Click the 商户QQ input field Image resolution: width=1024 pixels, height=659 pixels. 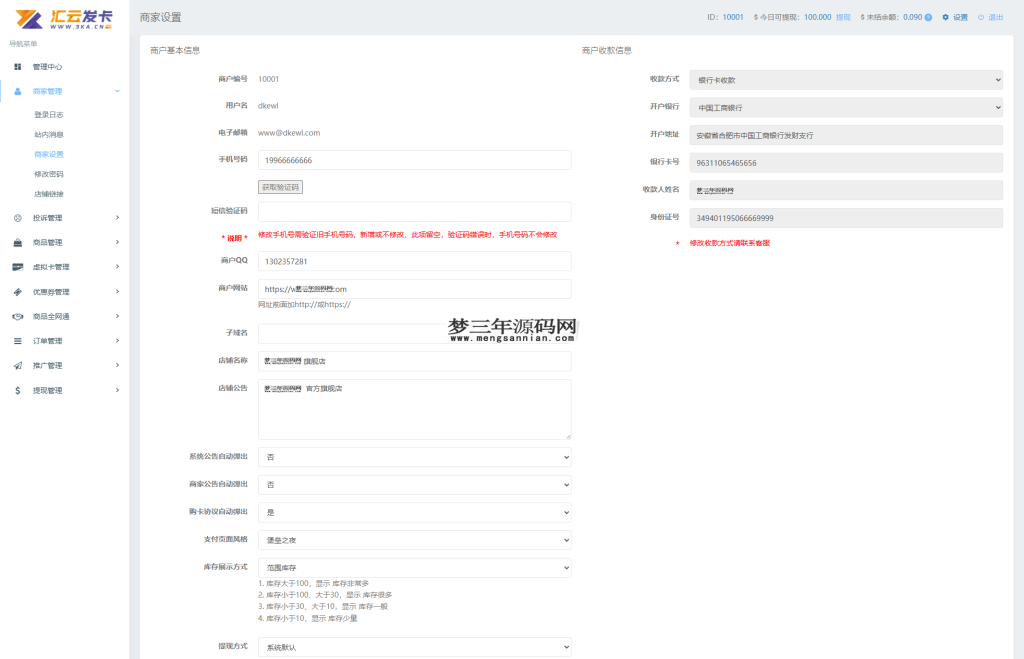coord(414,261)
